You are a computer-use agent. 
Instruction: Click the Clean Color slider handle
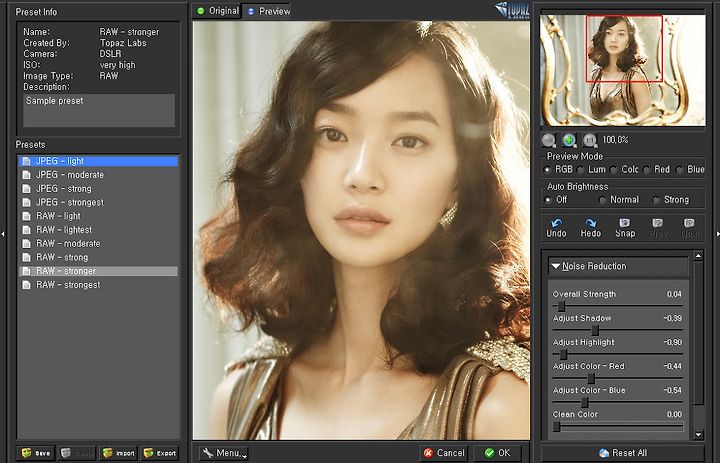pyautogui.click(x=557, y=427)
